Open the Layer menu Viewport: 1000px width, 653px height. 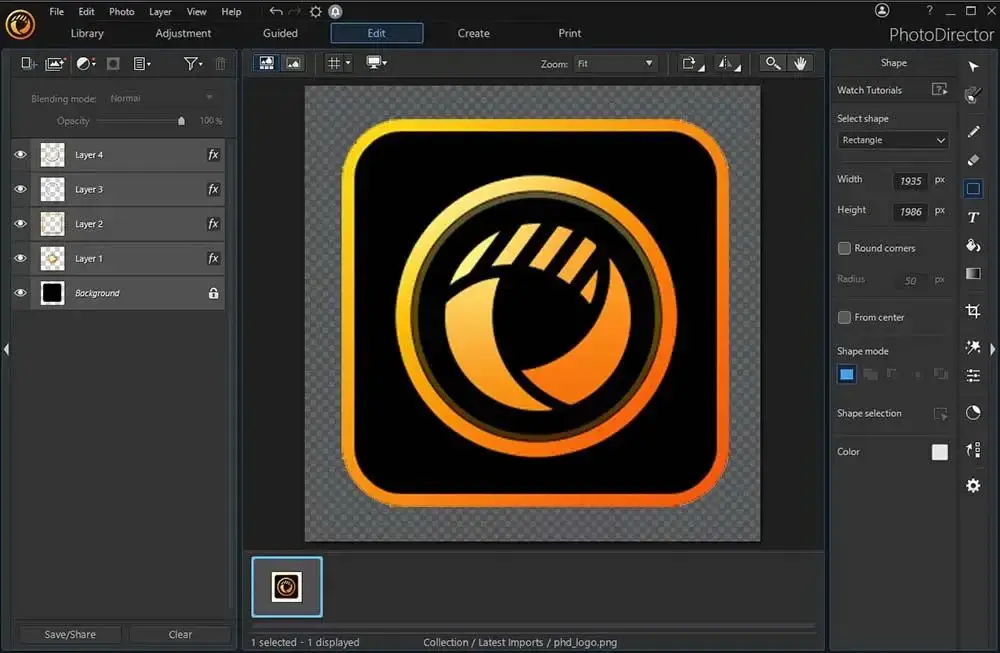point(160,11)
